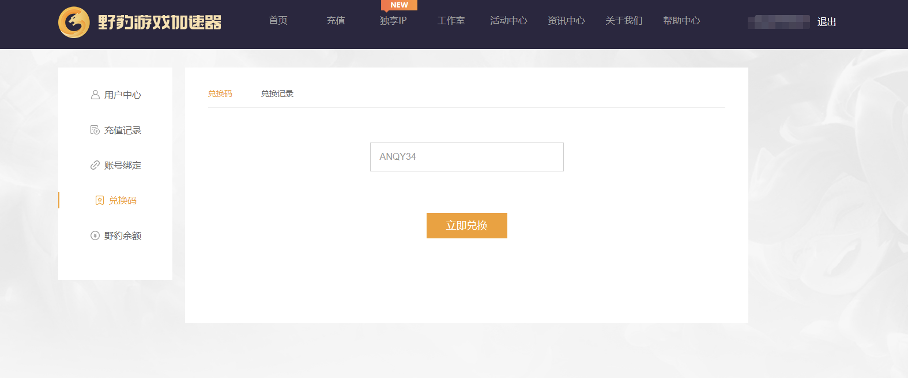Click the user center person icon
The image size is (908, 378).
click(x=95, y=94)
